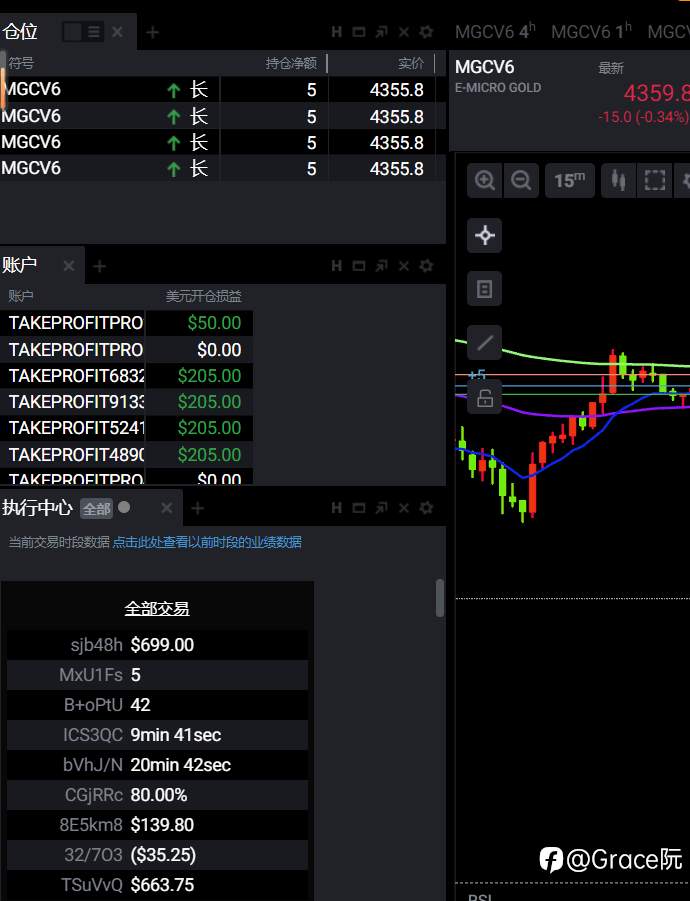Activate the dashed rectangle selection tool
The width and height of the screenshot is (690, 901).
pos(654,180)
